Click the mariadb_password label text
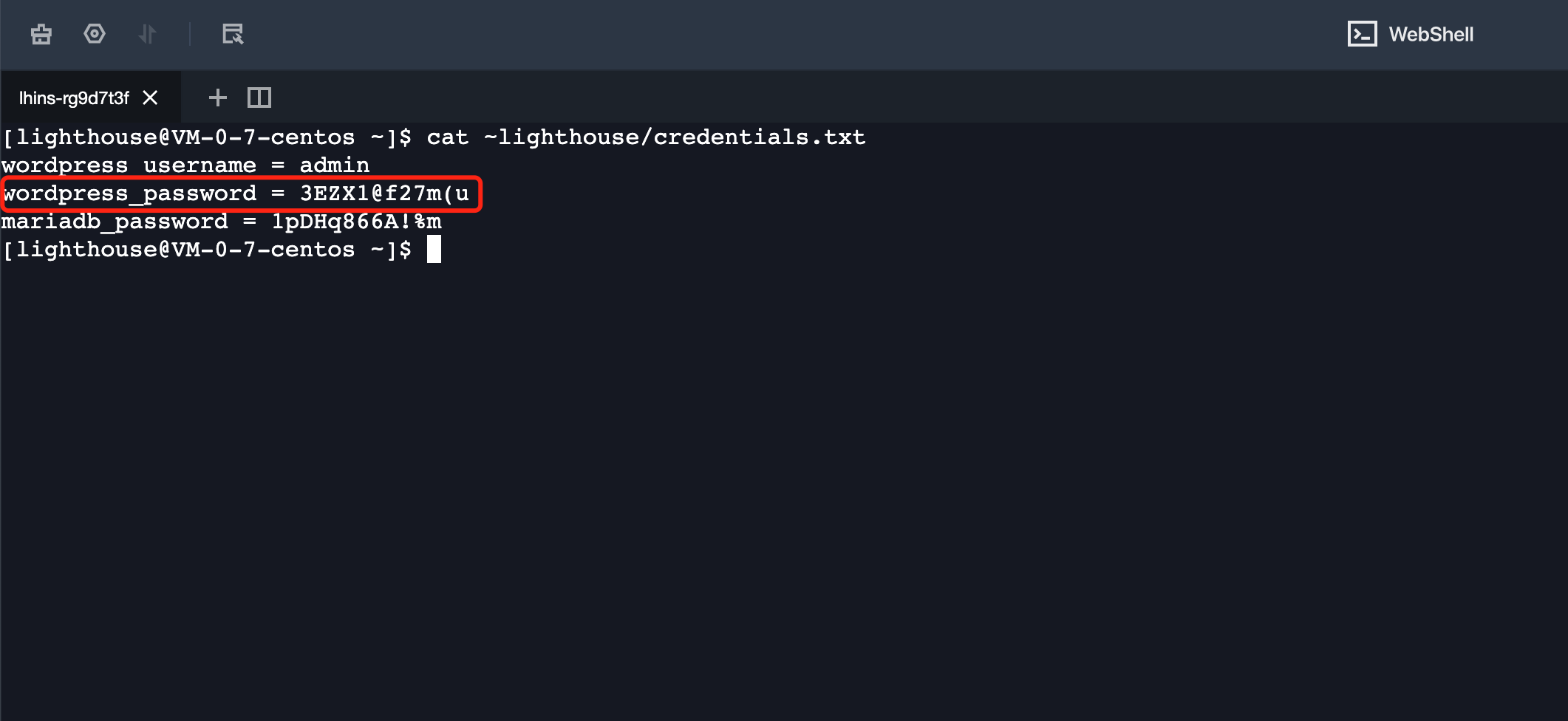The height and width of the screenshot is (721, 1568). click(x=115, y=222)
